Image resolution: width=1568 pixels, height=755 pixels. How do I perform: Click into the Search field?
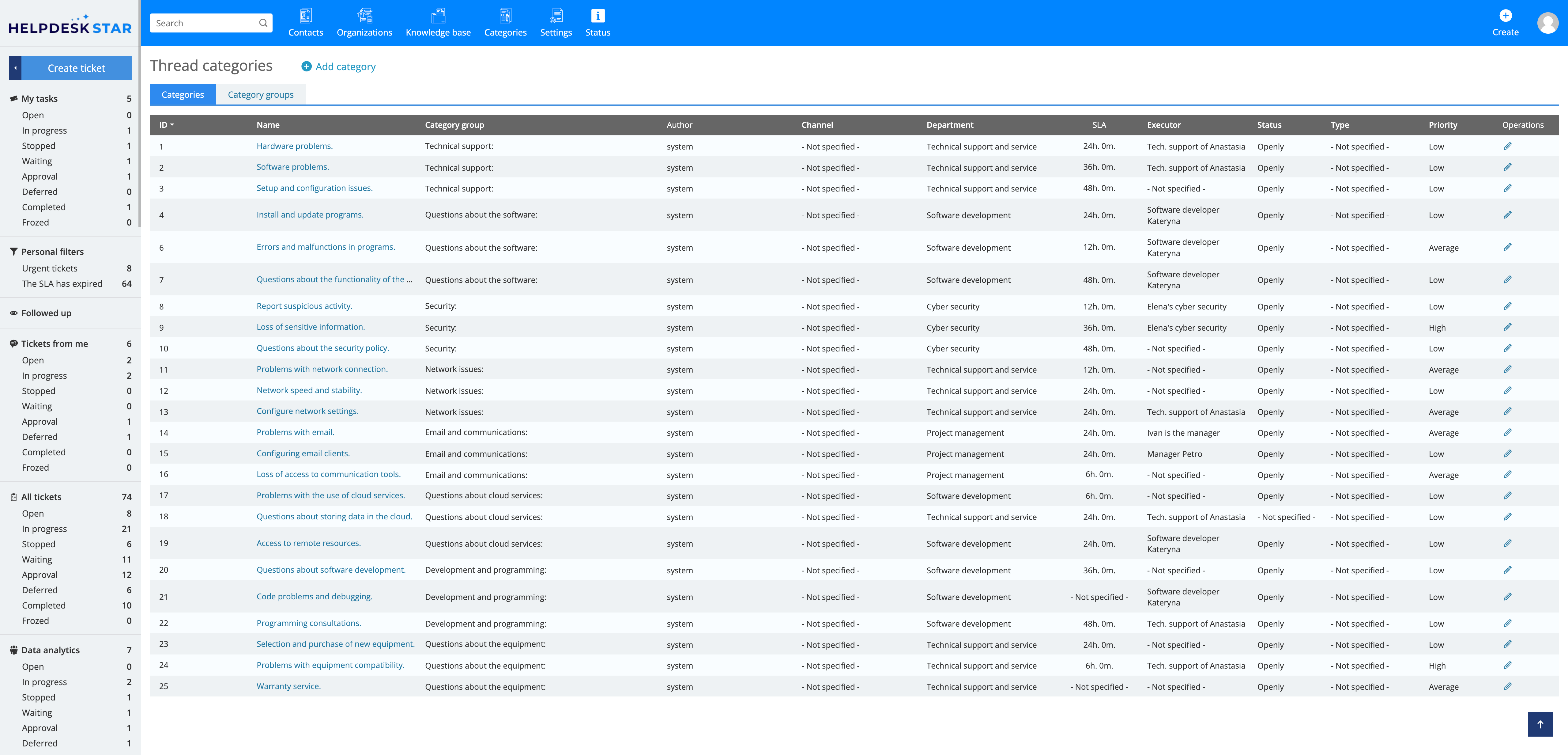tap(205, 23)
